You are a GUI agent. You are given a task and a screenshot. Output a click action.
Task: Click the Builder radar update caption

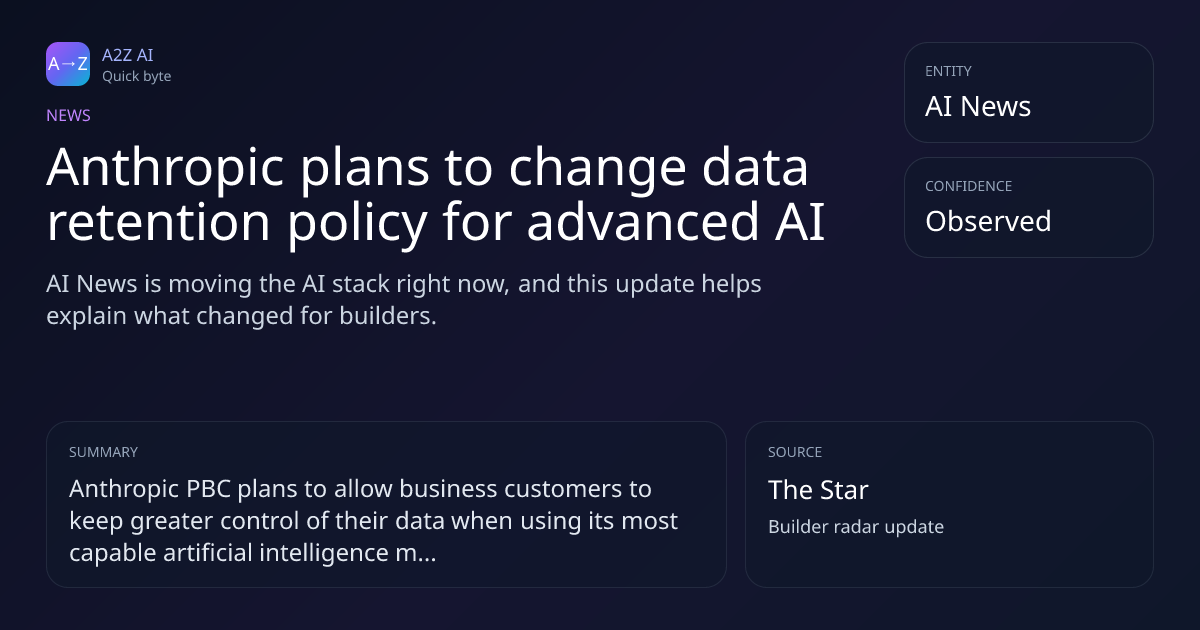[855, 526]
